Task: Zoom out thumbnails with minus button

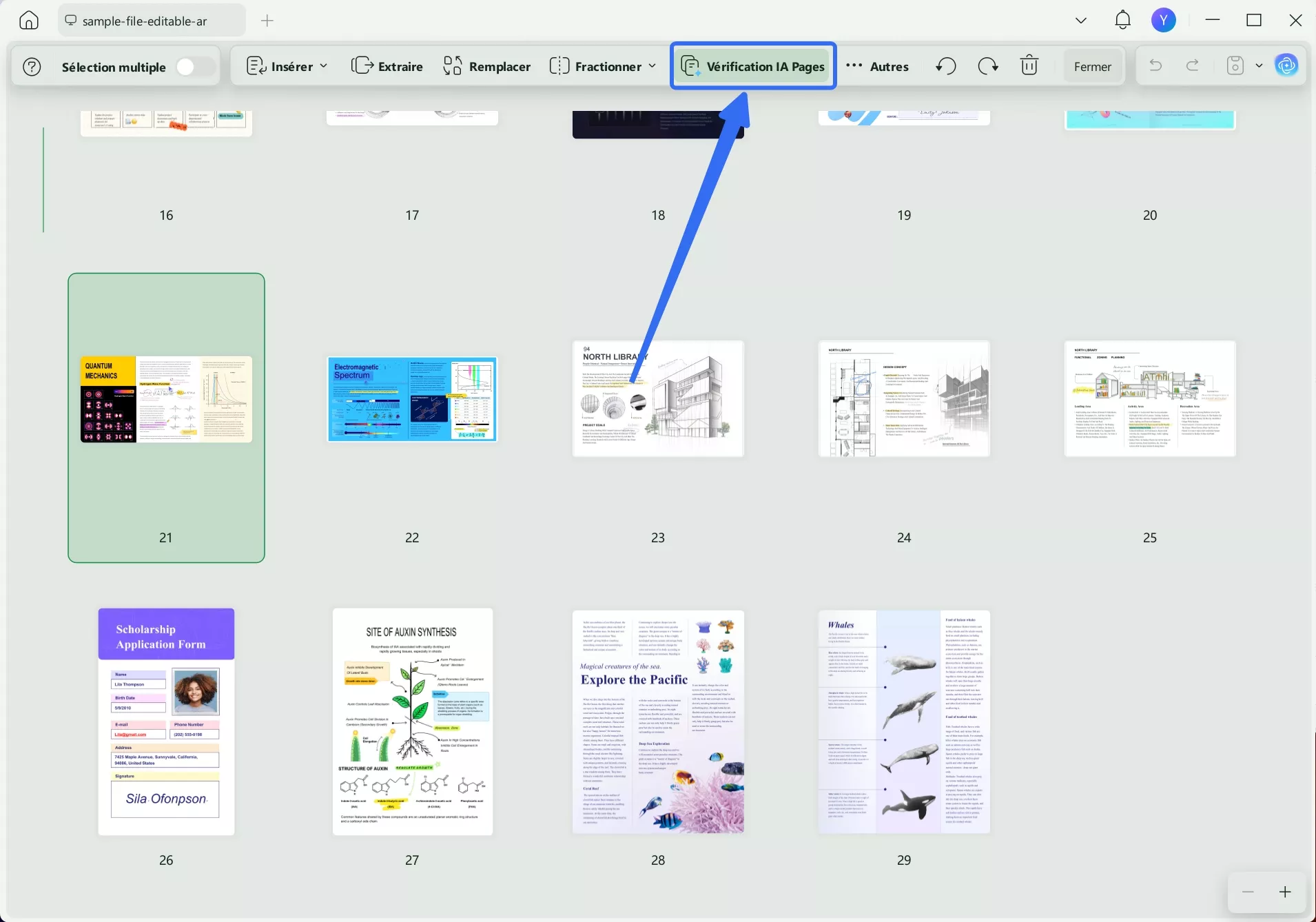Action: (1248, 892)
